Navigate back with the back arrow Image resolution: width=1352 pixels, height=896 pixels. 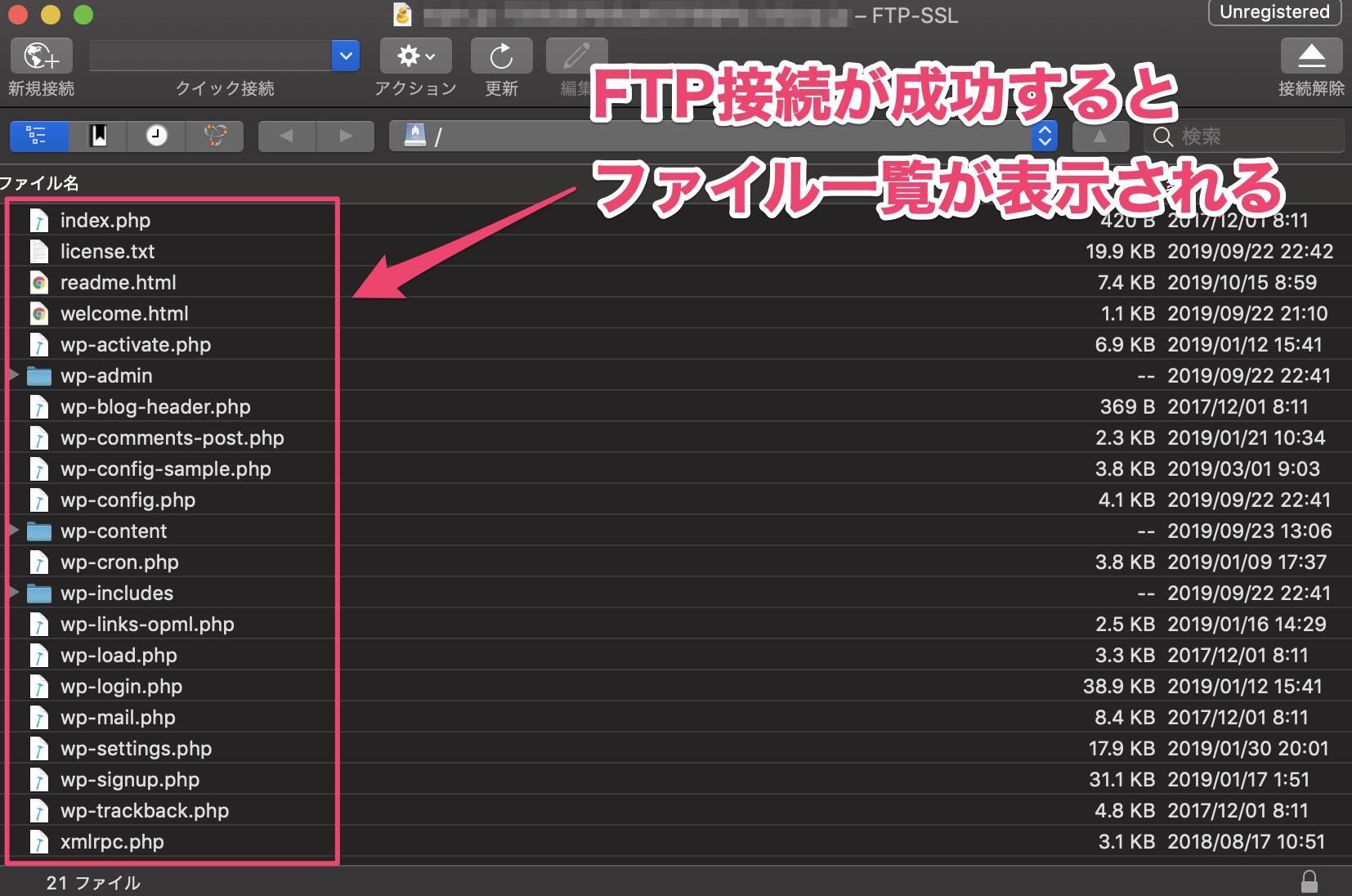click(x=286, y=136)
